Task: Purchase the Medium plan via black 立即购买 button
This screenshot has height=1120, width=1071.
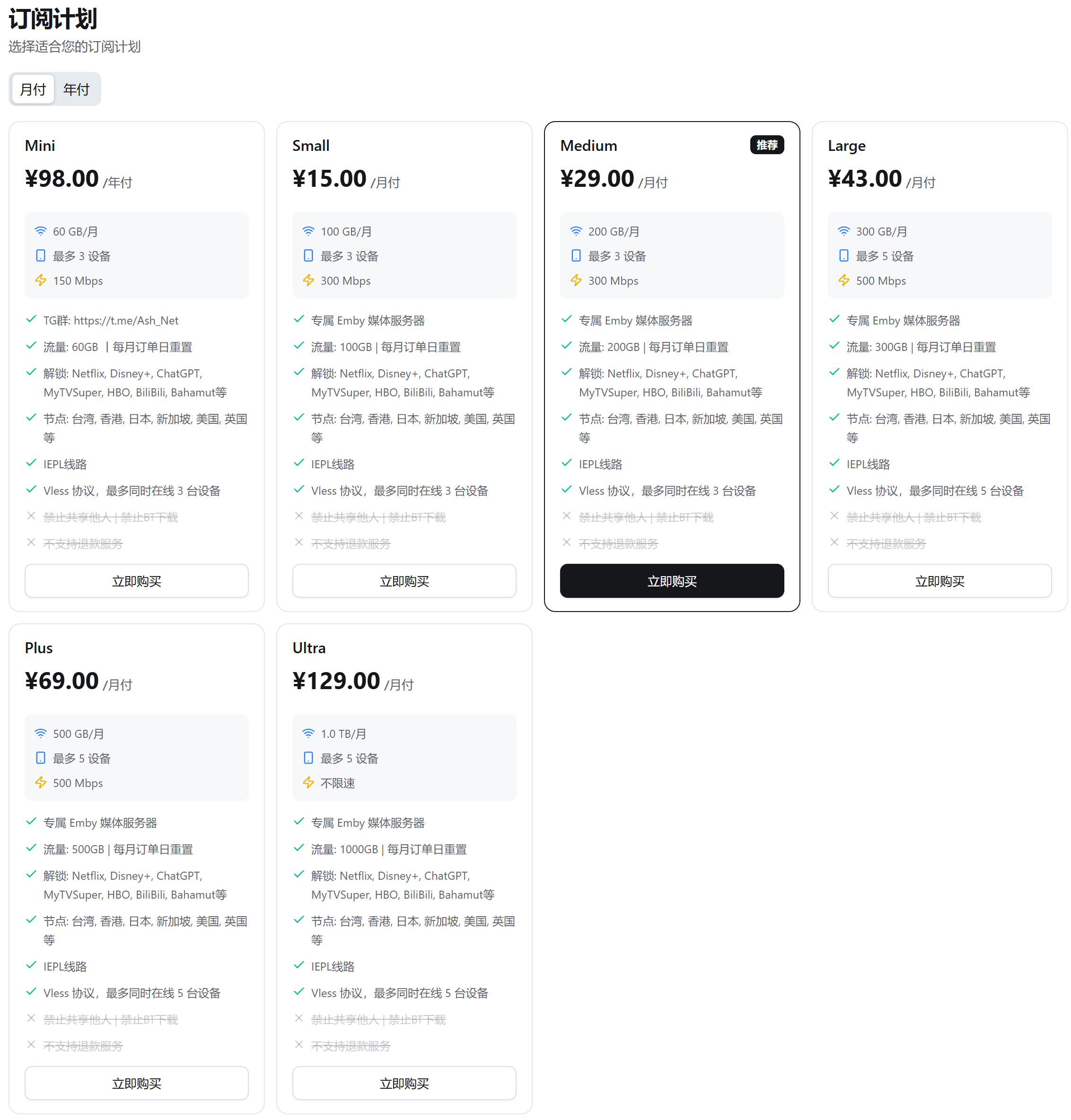Action: click(x=672, y=581)
